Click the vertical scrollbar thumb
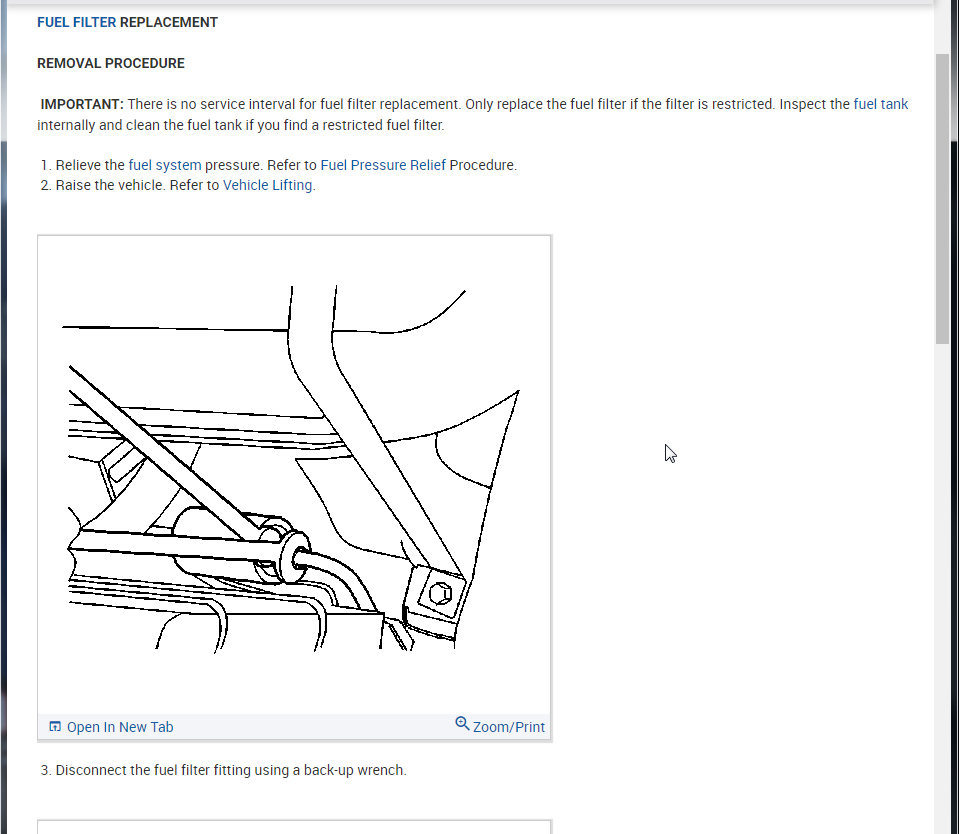The height and width of the screenshot is (834, 959). point(942,199)
